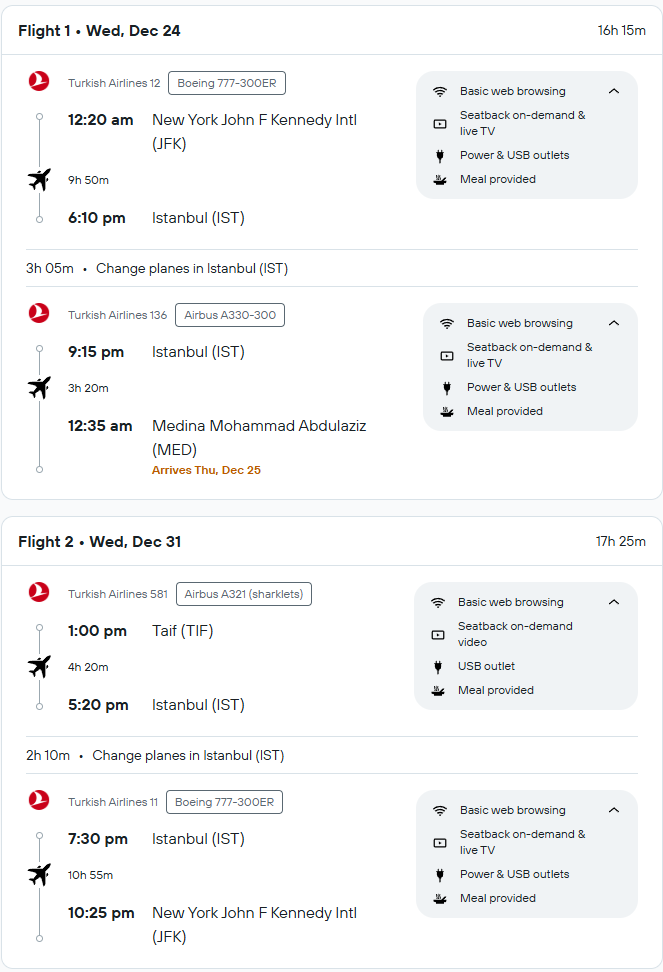Click Turkish Airlines logo for flight 136
663x972 pixels.
pyautogui.click(x=39, y=313)
